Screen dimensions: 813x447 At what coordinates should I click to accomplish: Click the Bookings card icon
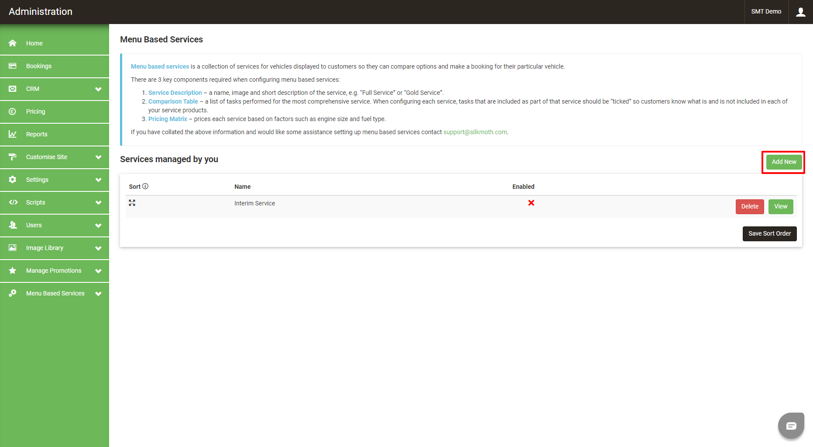point(12,66)
